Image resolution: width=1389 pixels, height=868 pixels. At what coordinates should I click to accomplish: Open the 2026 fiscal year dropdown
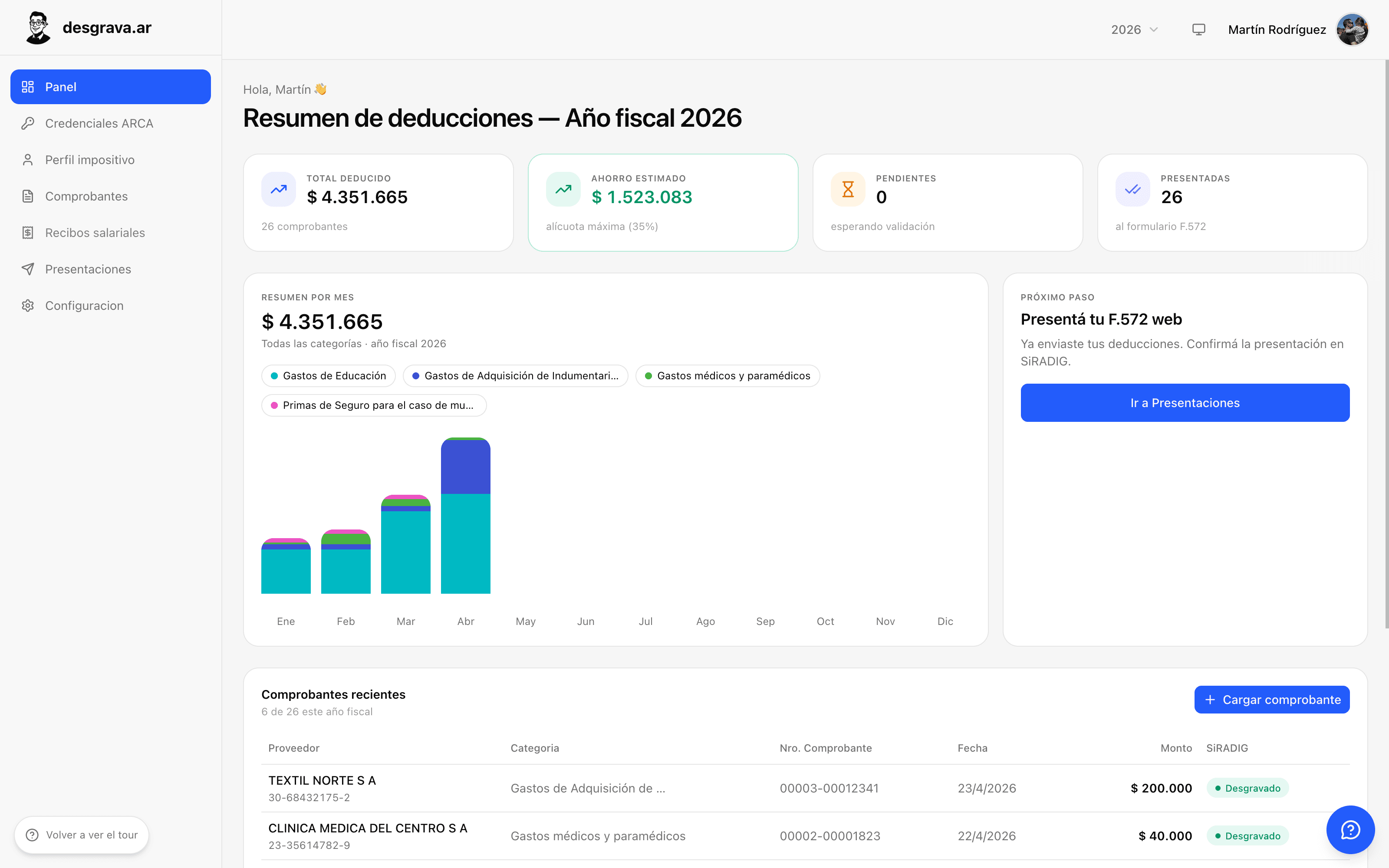tap(1135, 29)
